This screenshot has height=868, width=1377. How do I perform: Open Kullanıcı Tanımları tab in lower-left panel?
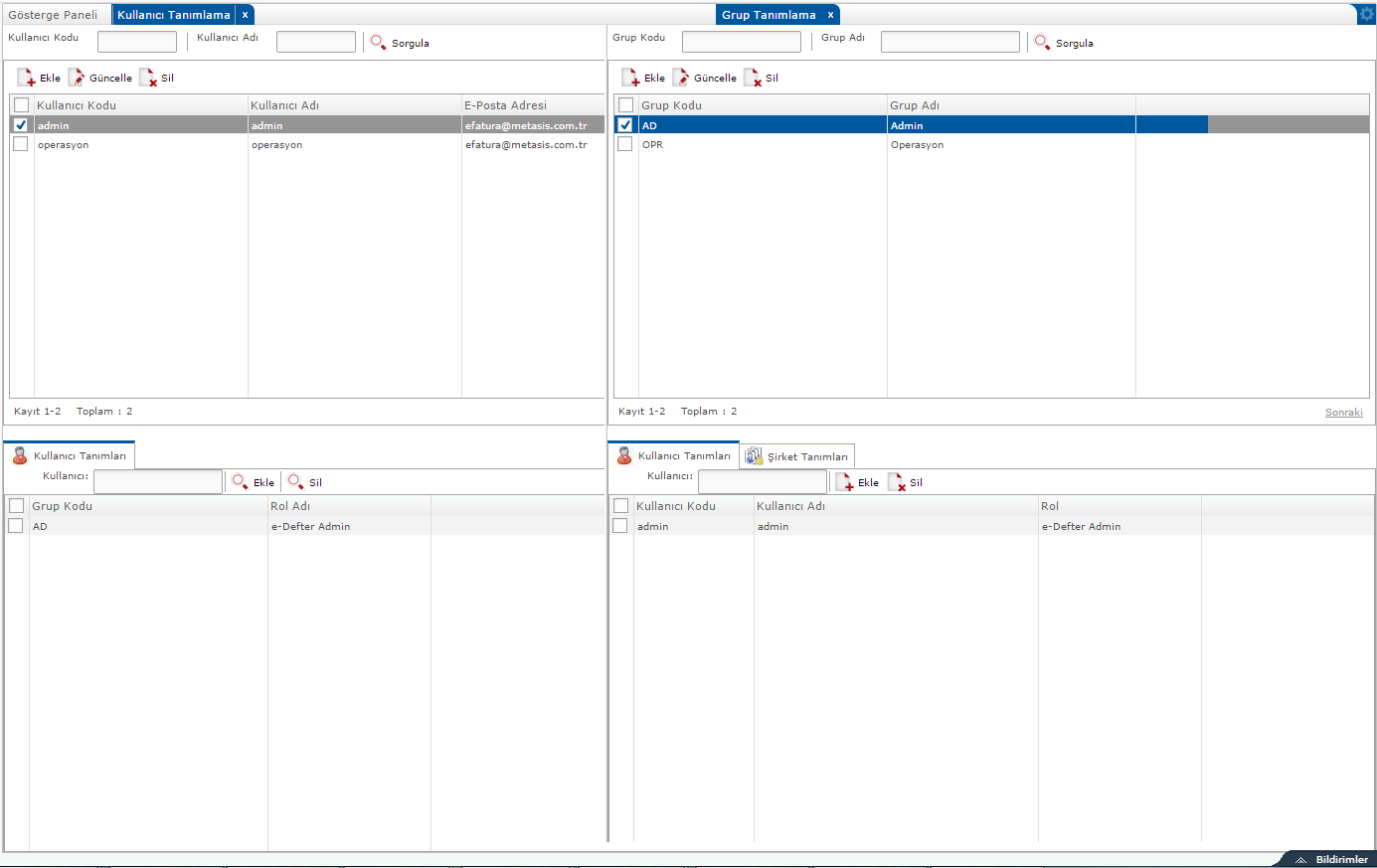(x=69, y=455)
